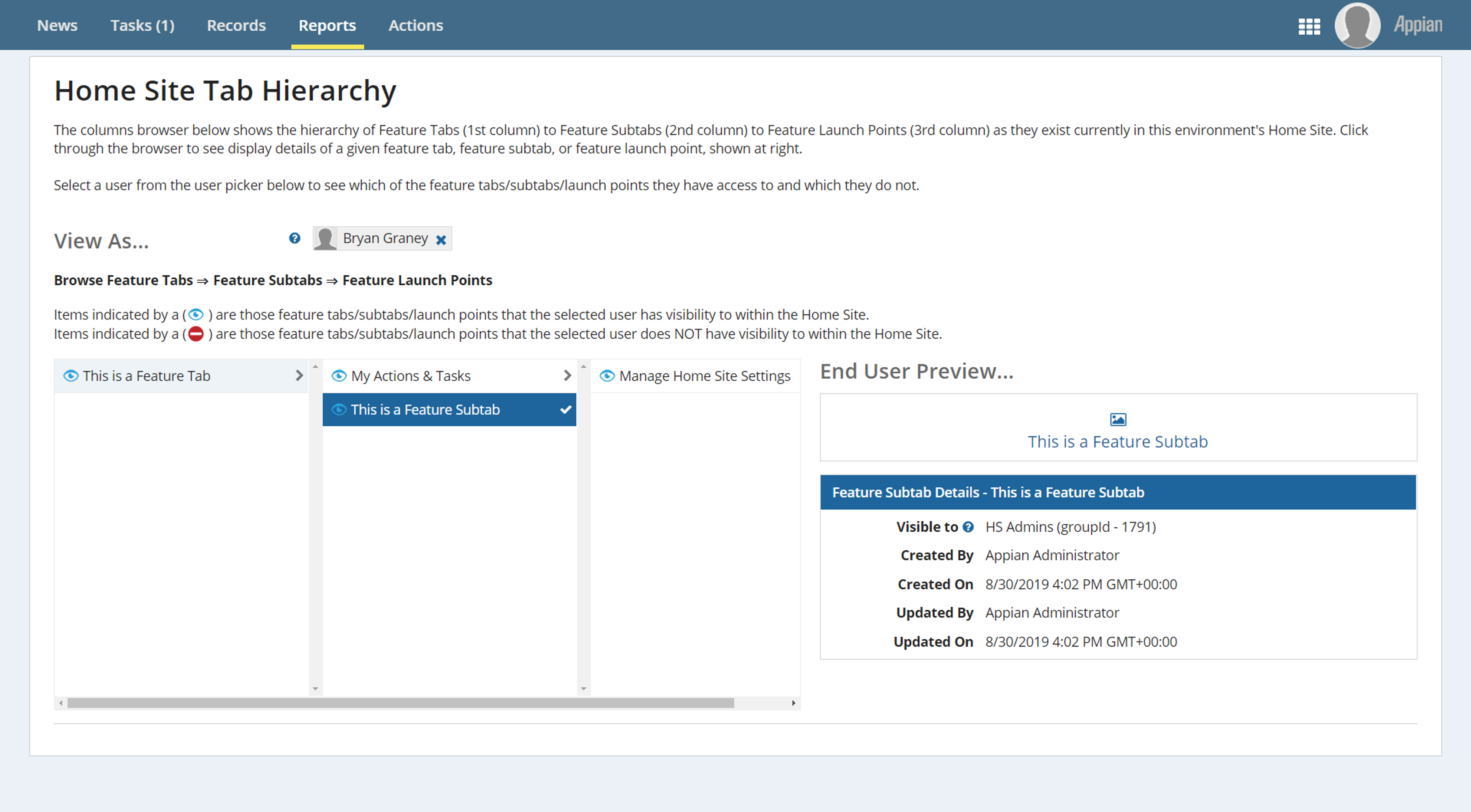Image resolution: width=1471 pixels, height=812 pixels.
Task: Open the Actions tab
Action: point(416,25)
